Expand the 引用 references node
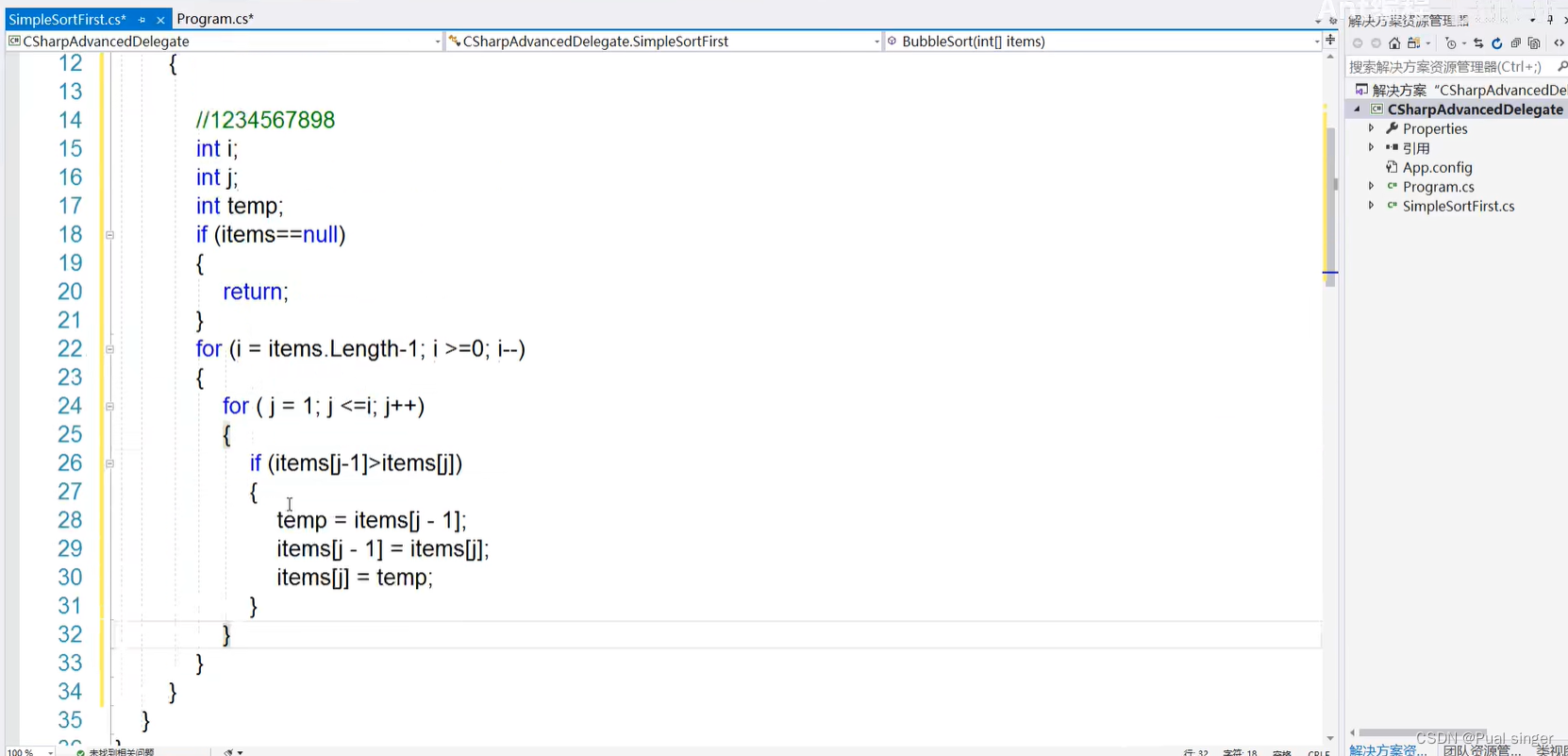 (x=1372, y=147)
